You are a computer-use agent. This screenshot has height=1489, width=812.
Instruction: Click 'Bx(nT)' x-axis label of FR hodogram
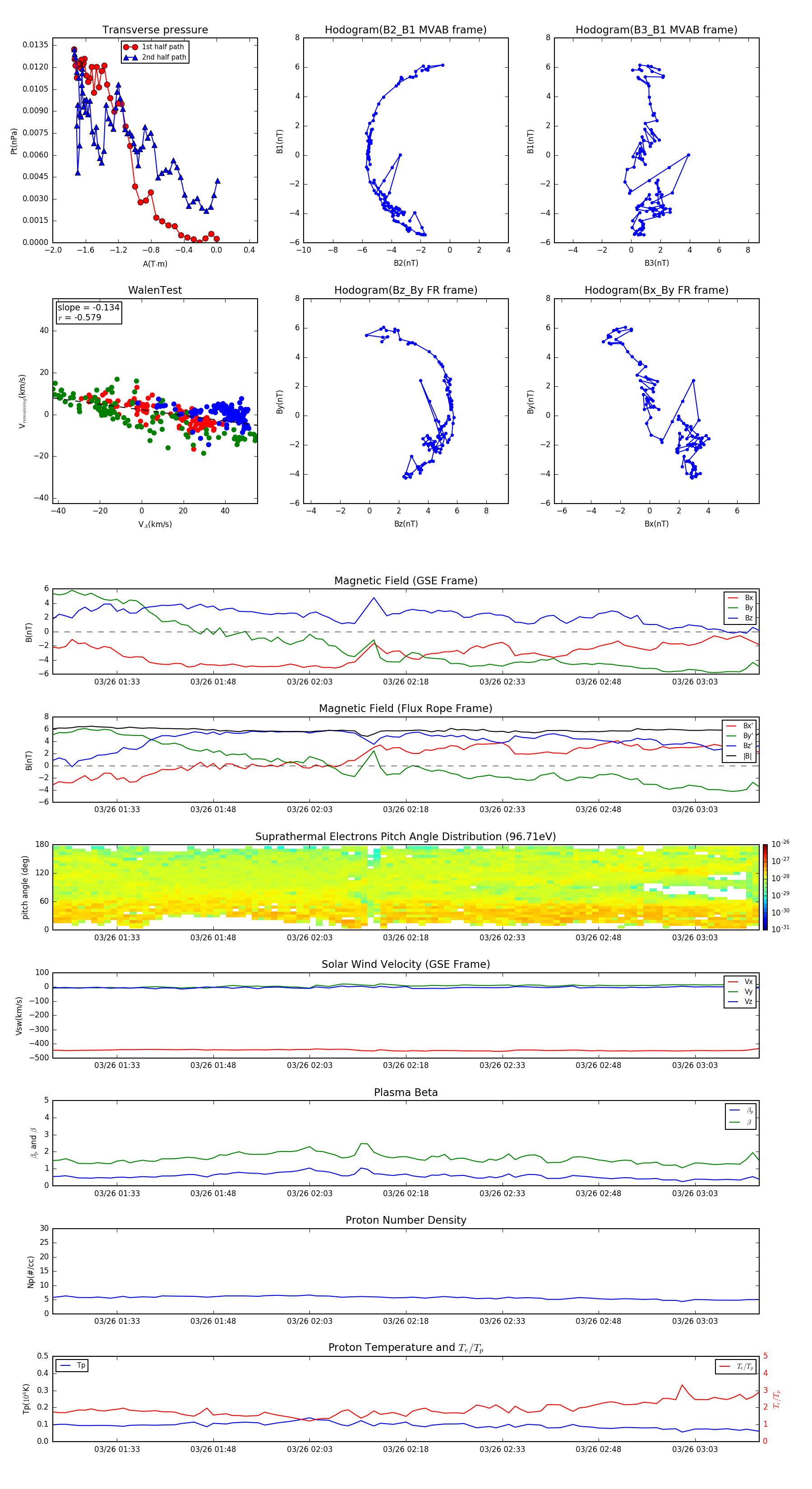tap(656, 524)
